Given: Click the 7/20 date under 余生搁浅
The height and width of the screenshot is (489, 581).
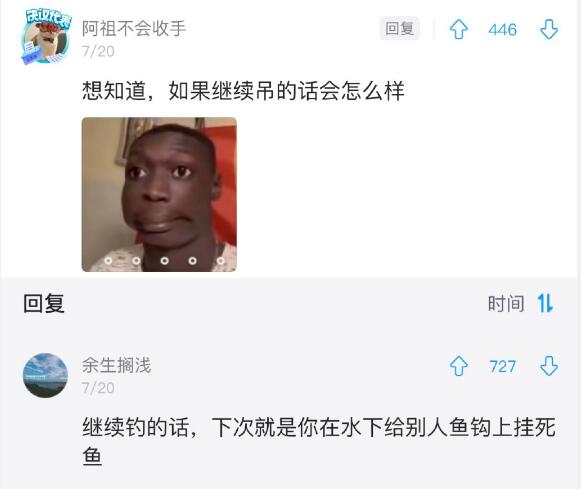Looking at the screenshot, I should [98, 388].
